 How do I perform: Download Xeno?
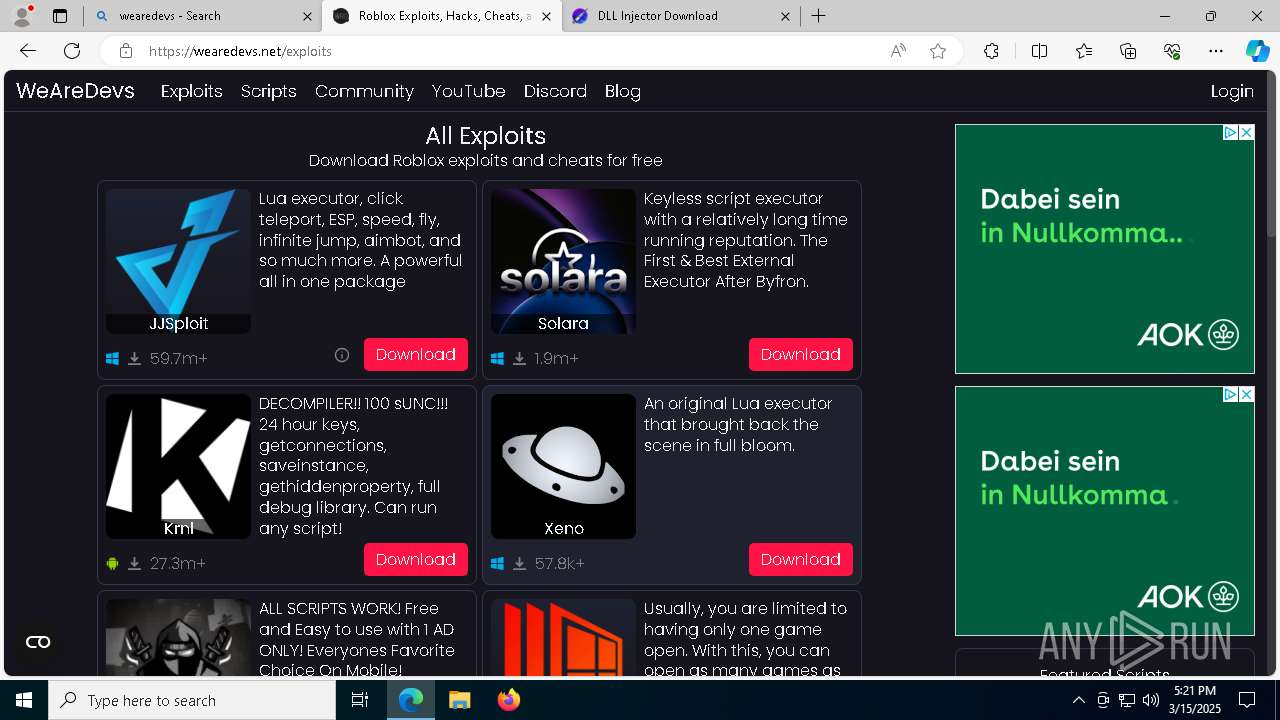click(801, 560)
